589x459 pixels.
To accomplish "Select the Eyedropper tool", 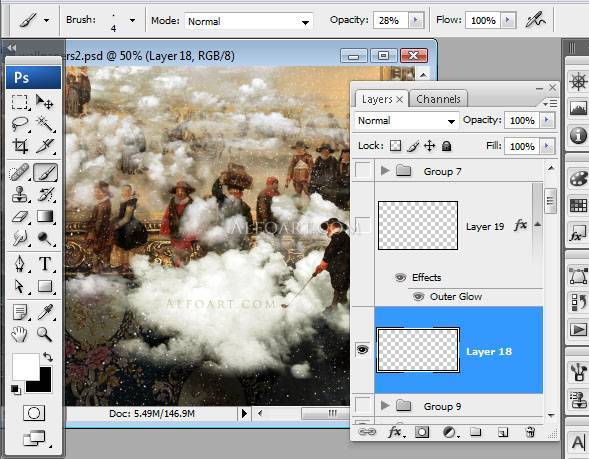I will point(45,312).
